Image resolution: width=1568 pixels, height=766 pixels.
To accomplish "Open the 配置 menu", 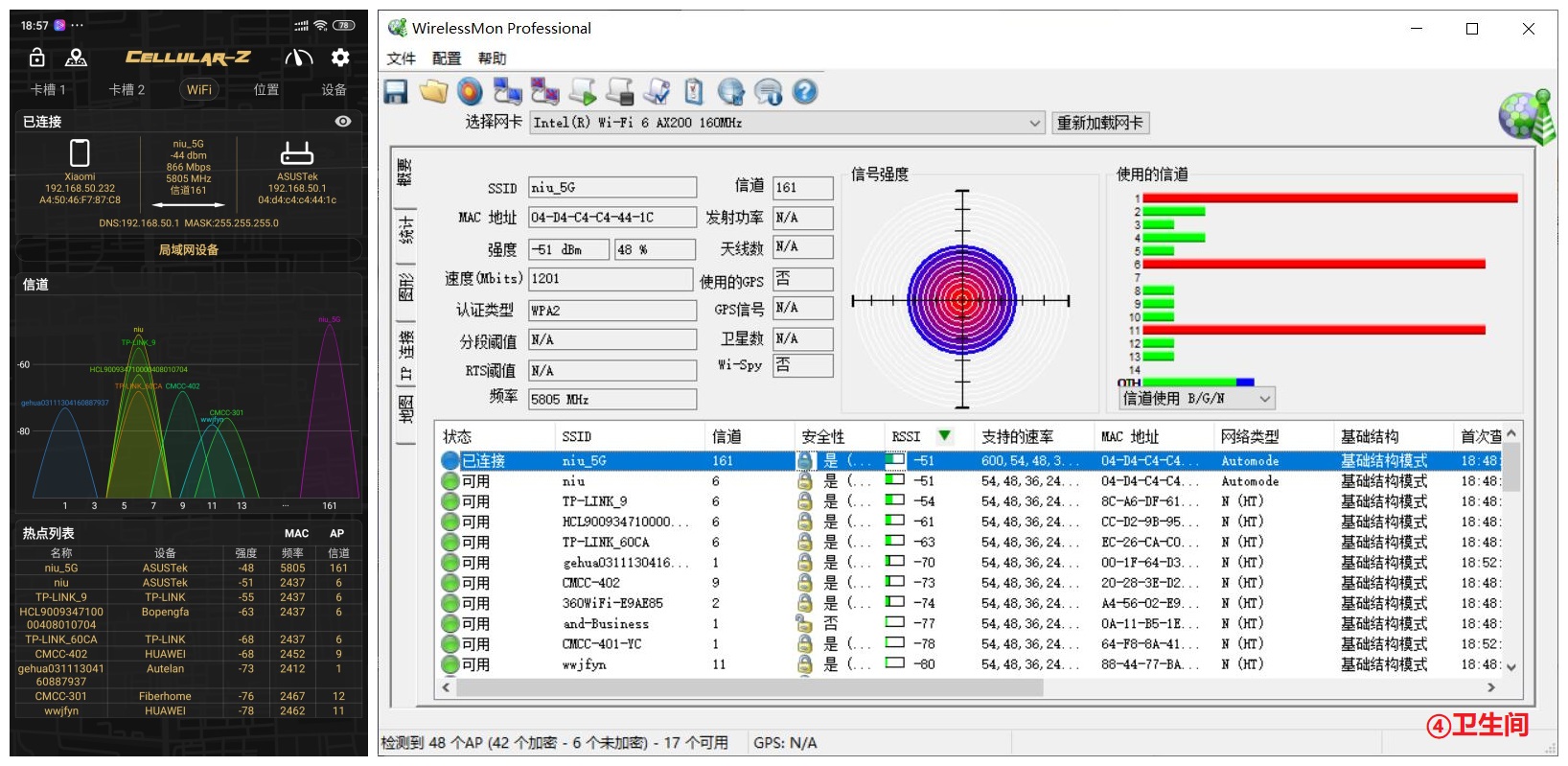I will point(447,58).
